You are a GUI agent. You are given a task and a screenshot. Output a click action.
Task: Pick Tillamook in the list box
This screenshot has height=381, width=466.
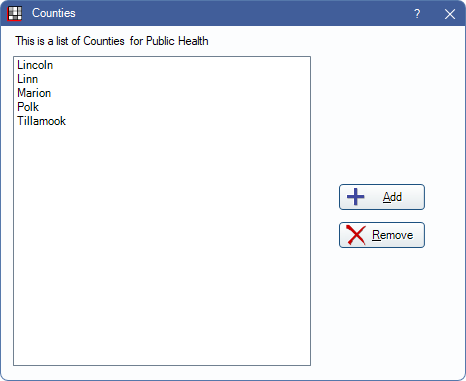tap(41, 121)
